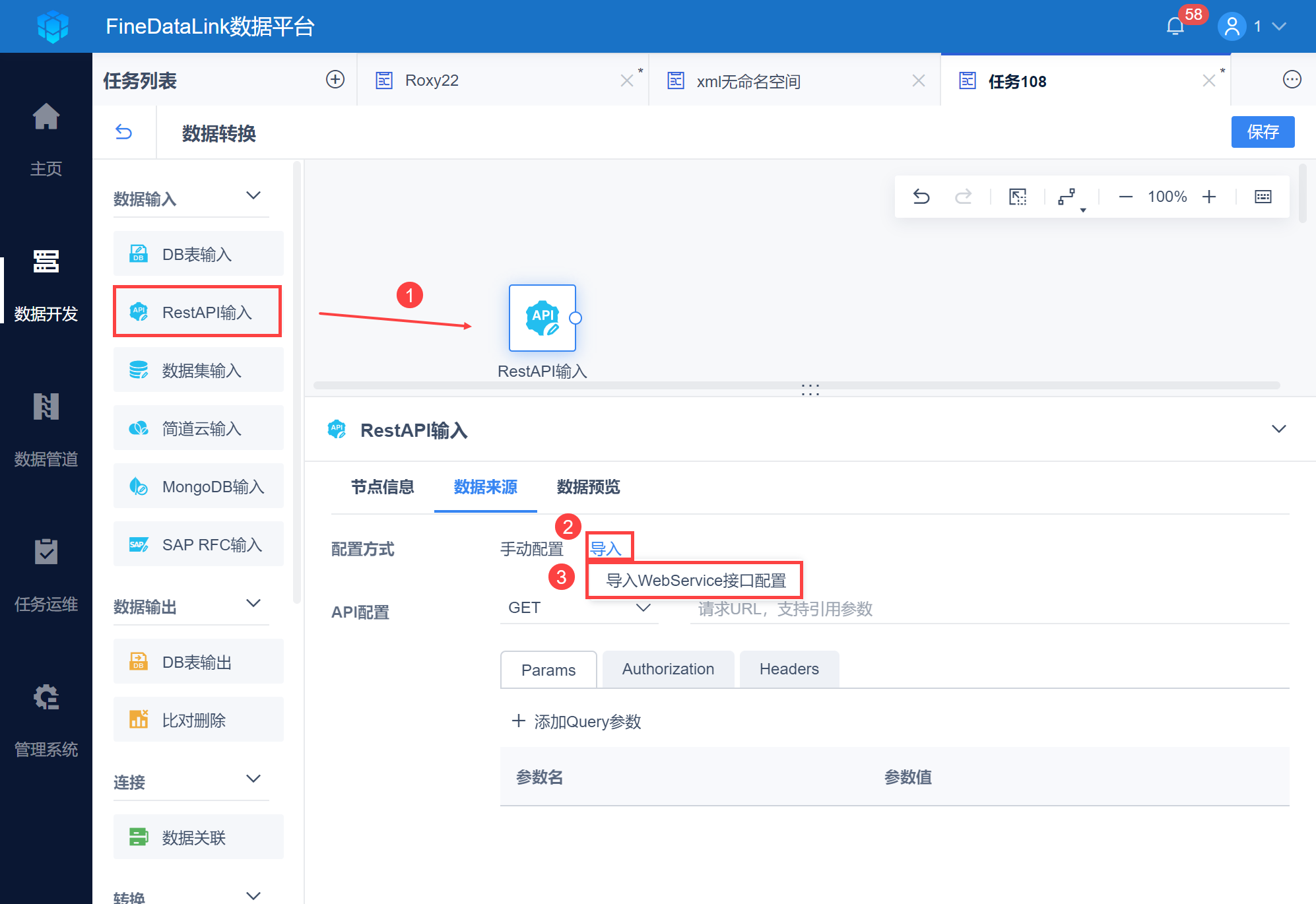The height and width of the screenshot is (904, 1316).
Task: Collapse the 数据输出 section
Action: (x=253, y=603)
